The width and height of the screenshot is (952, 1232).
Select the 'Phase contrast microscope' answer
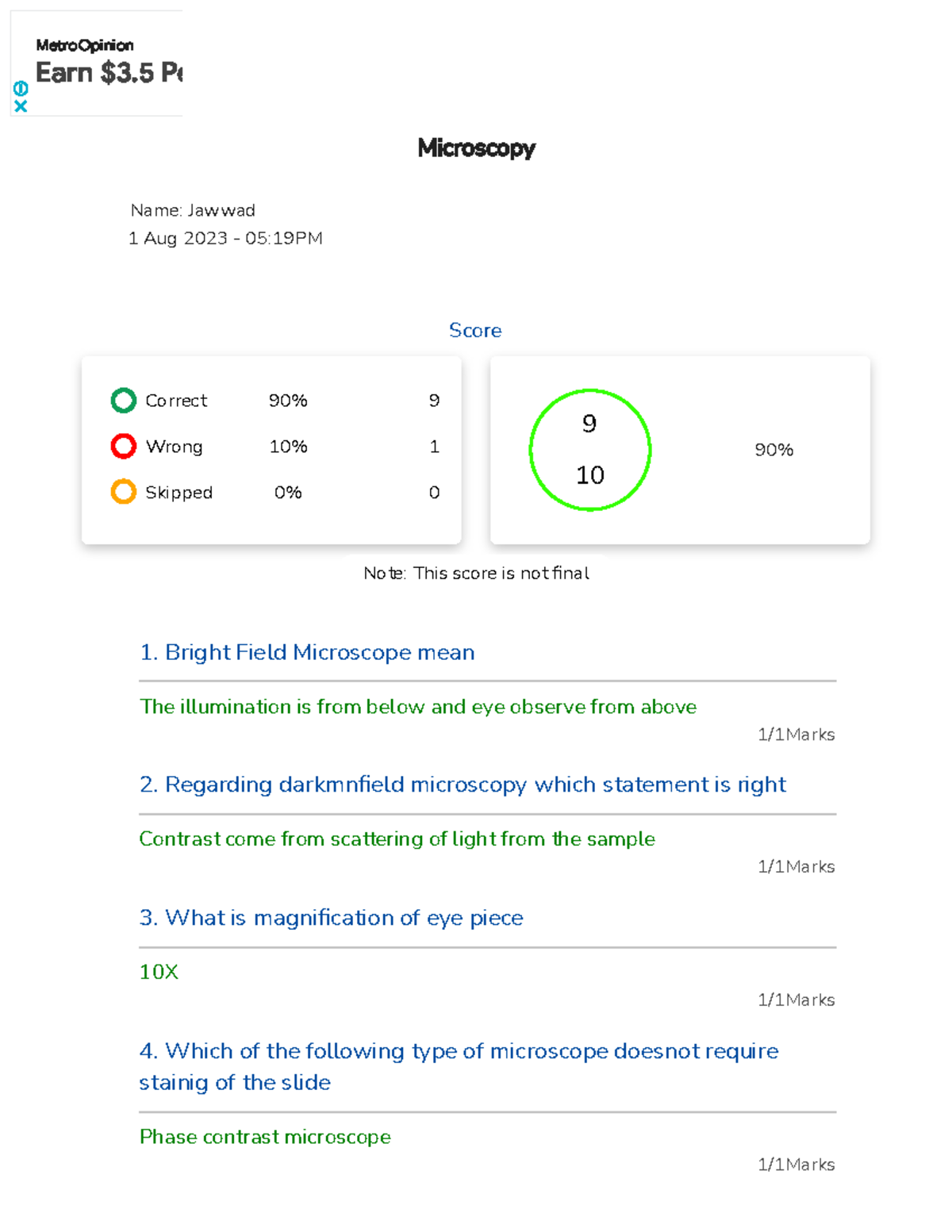coord(265,1137)
